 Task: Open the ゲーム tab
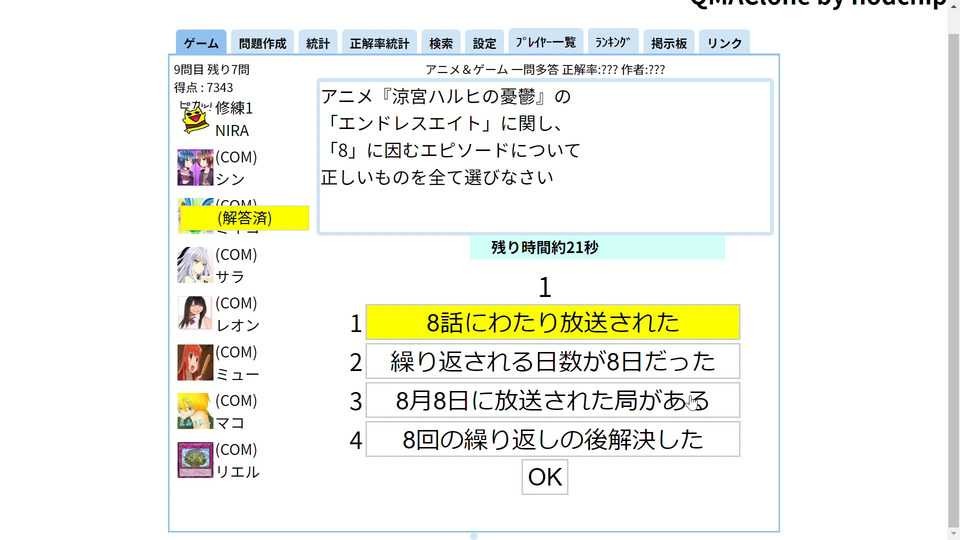click(201, 43)
